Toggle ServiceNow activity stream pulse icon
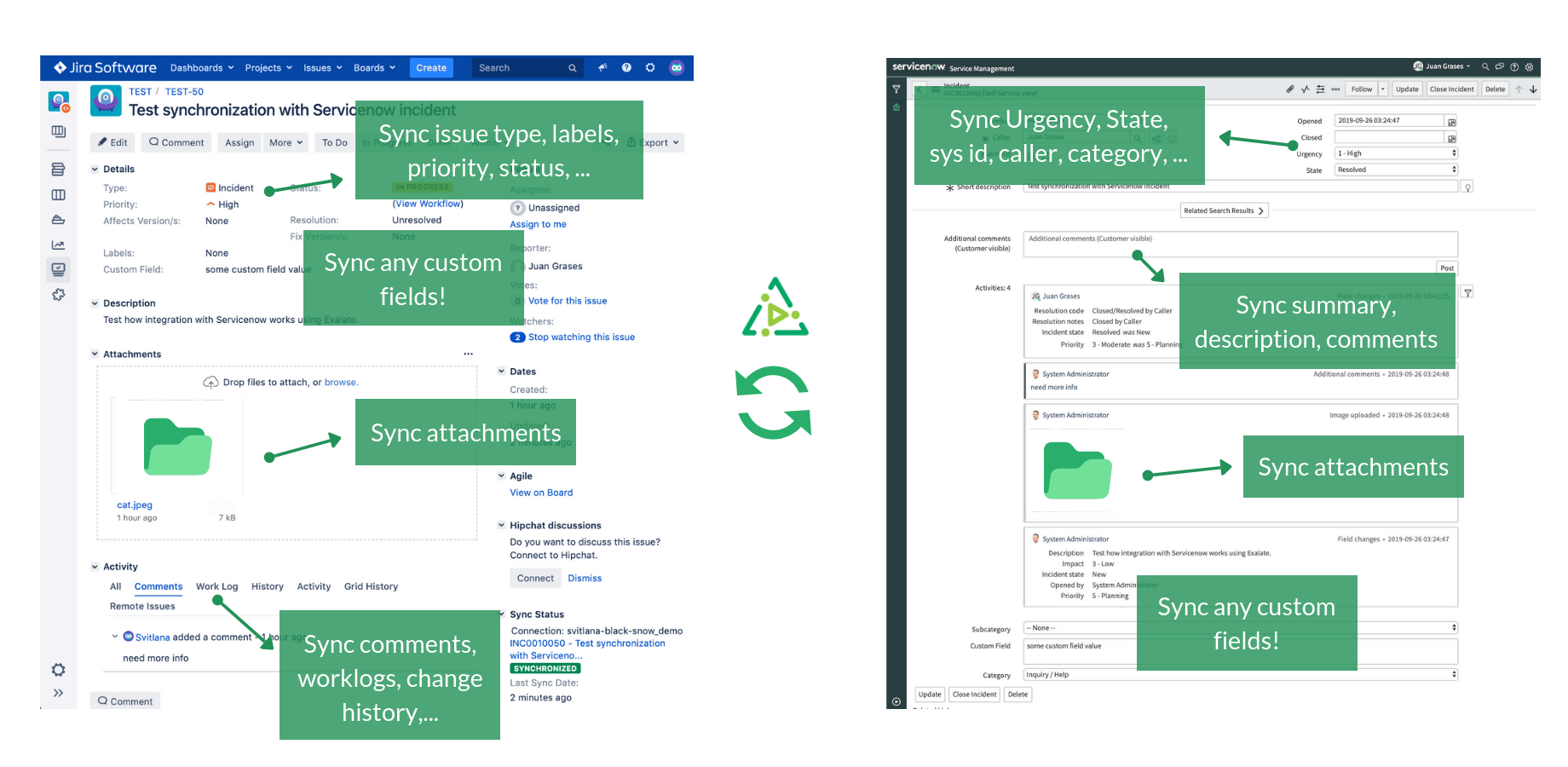This screenshot has width=1568, height=767. pos(1306,89)
